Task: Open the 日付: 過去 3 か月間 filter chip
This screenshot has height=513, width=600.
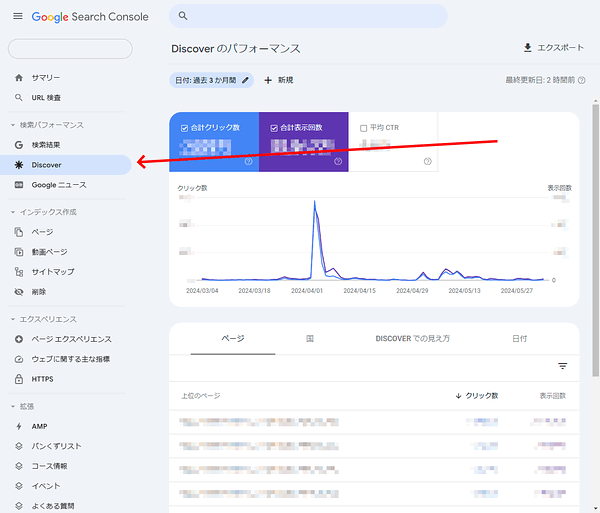Action: 211,80
